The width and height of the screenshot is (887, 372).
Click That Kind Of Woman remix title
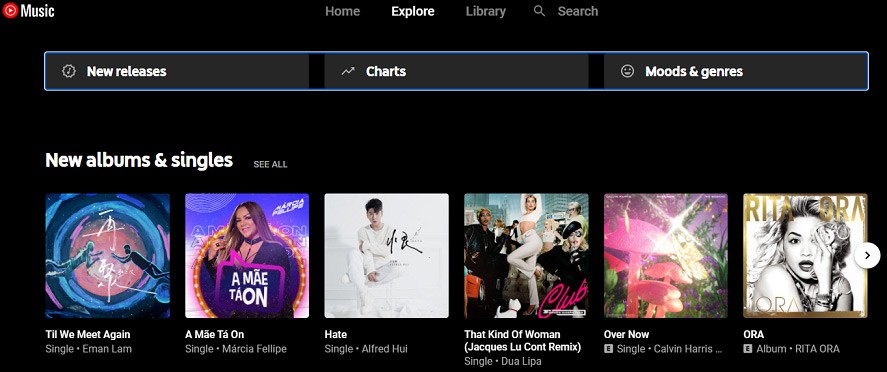[522, 341]
